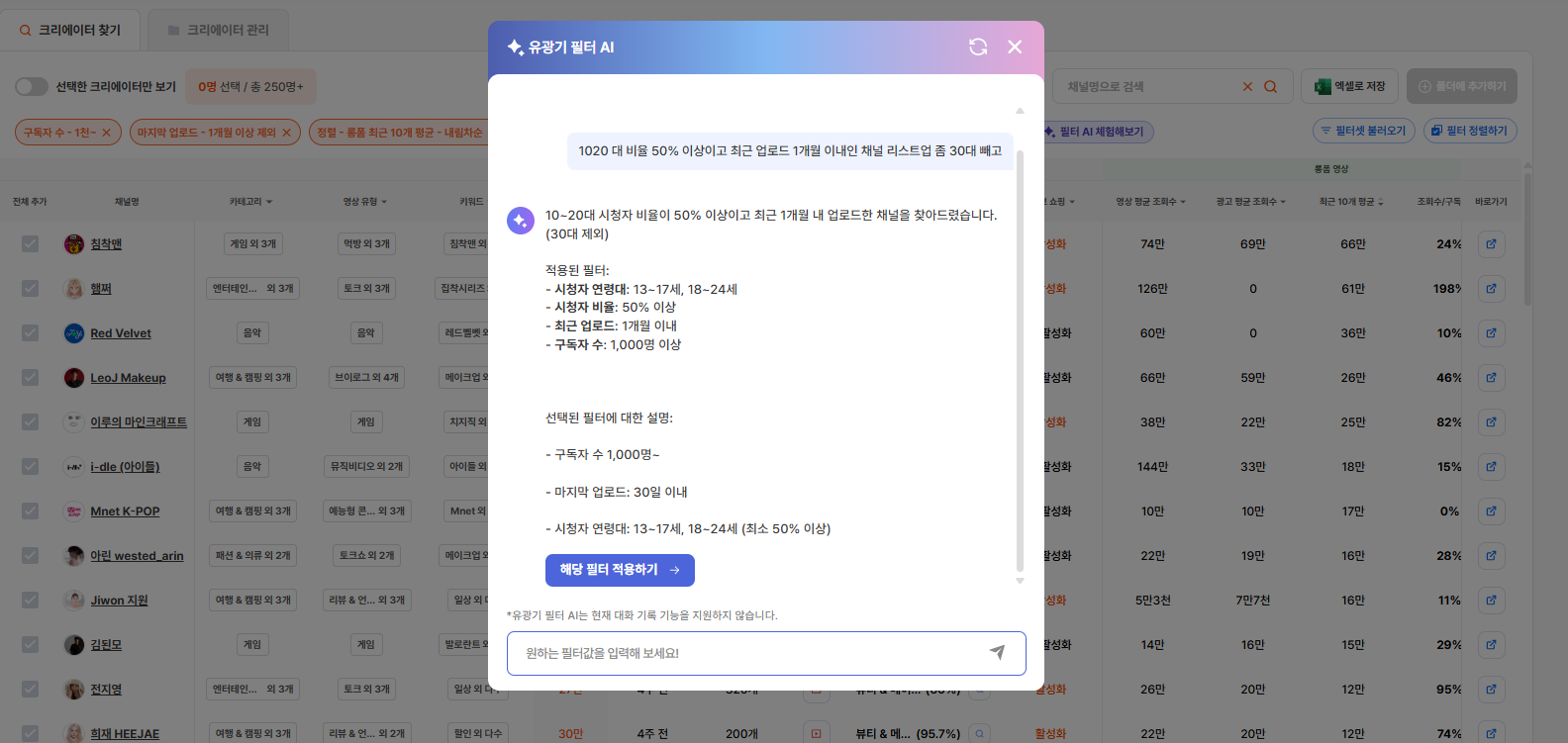Clear the channel name search with the X icon
The width and height of the screenshot is (1568, 743).
tap(1247, 87)
